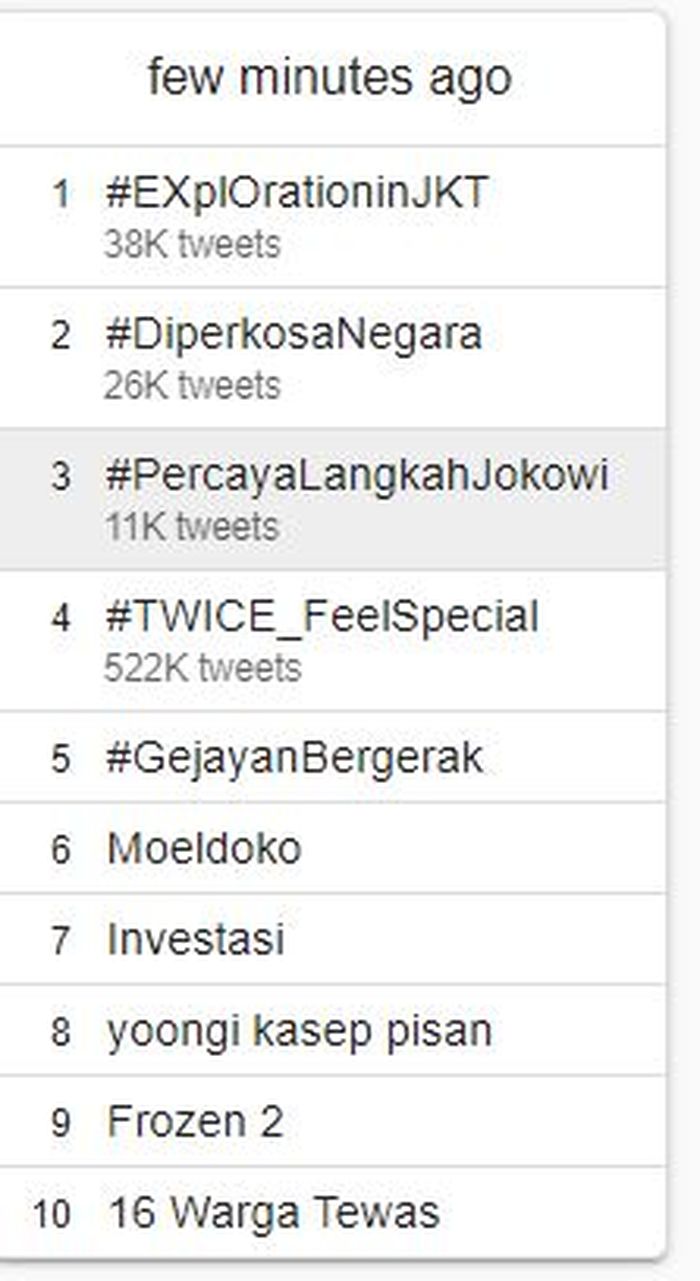
Task: Click rank number 9 beside Frozen 2
Action: click(61, 1123)
